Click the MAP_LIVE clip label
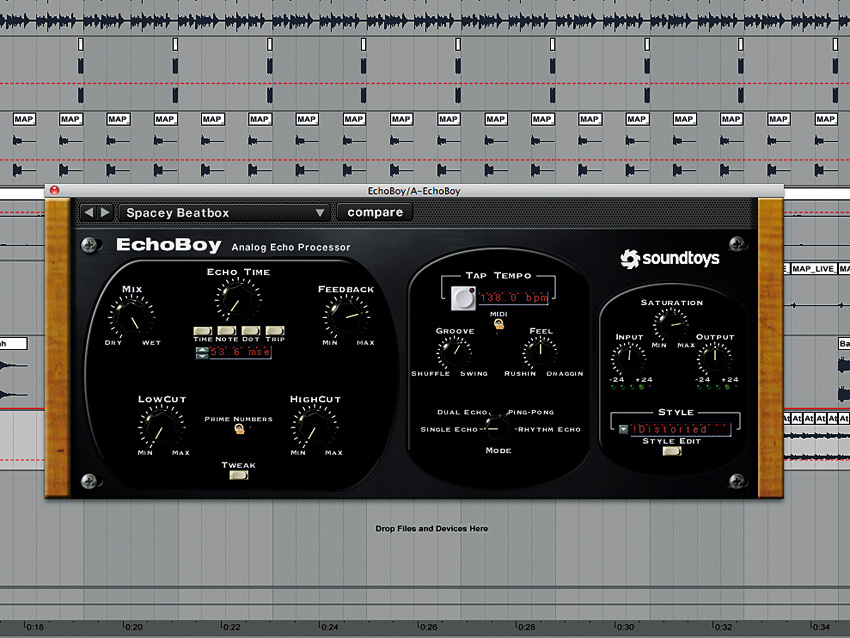 (813, 269)
